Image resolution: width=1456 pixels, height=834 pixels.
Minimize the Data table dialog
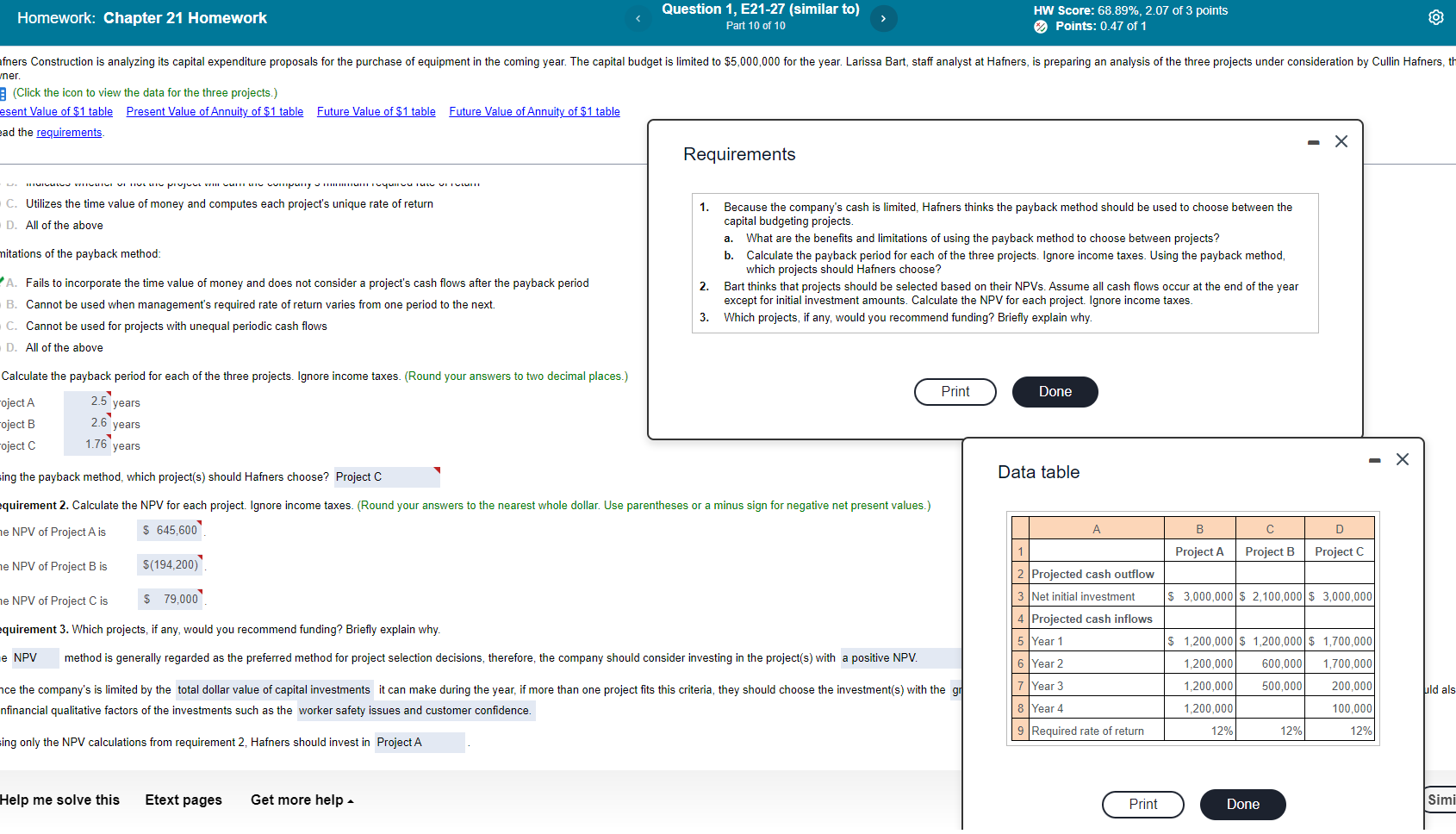pyautogui.click(x=1374, y=460)
